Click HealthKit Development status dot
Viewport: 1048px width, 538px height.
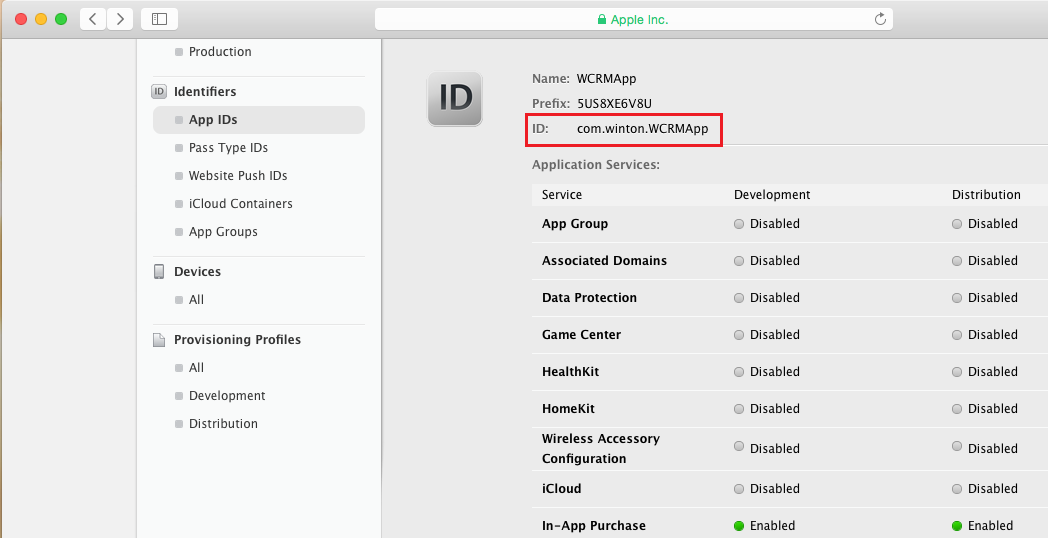click(739, 372)
